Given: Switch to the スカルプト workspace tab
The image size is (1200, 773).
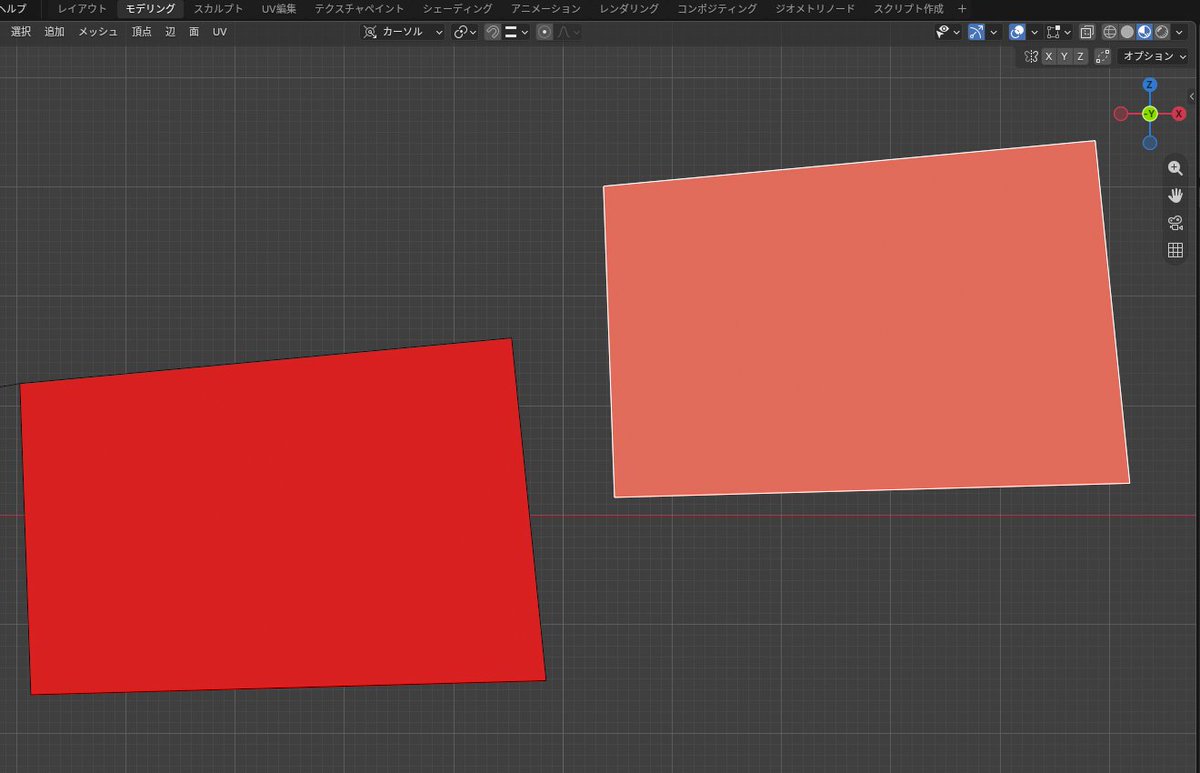Looking at the screenshot, I should 218,8.
